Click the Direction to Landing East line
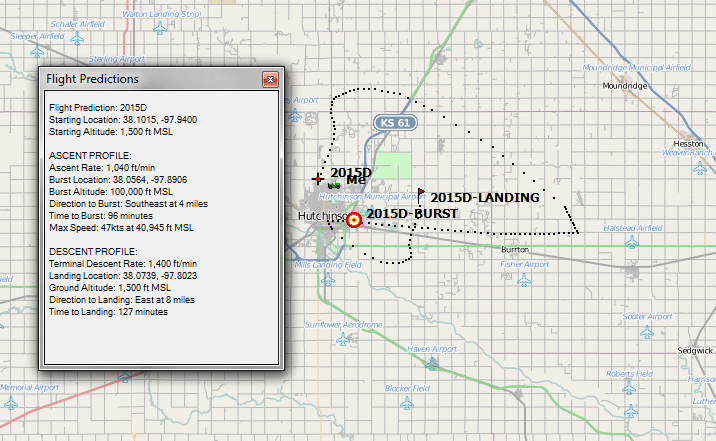This screenshot has width=716, height=441. pos(122,300)
